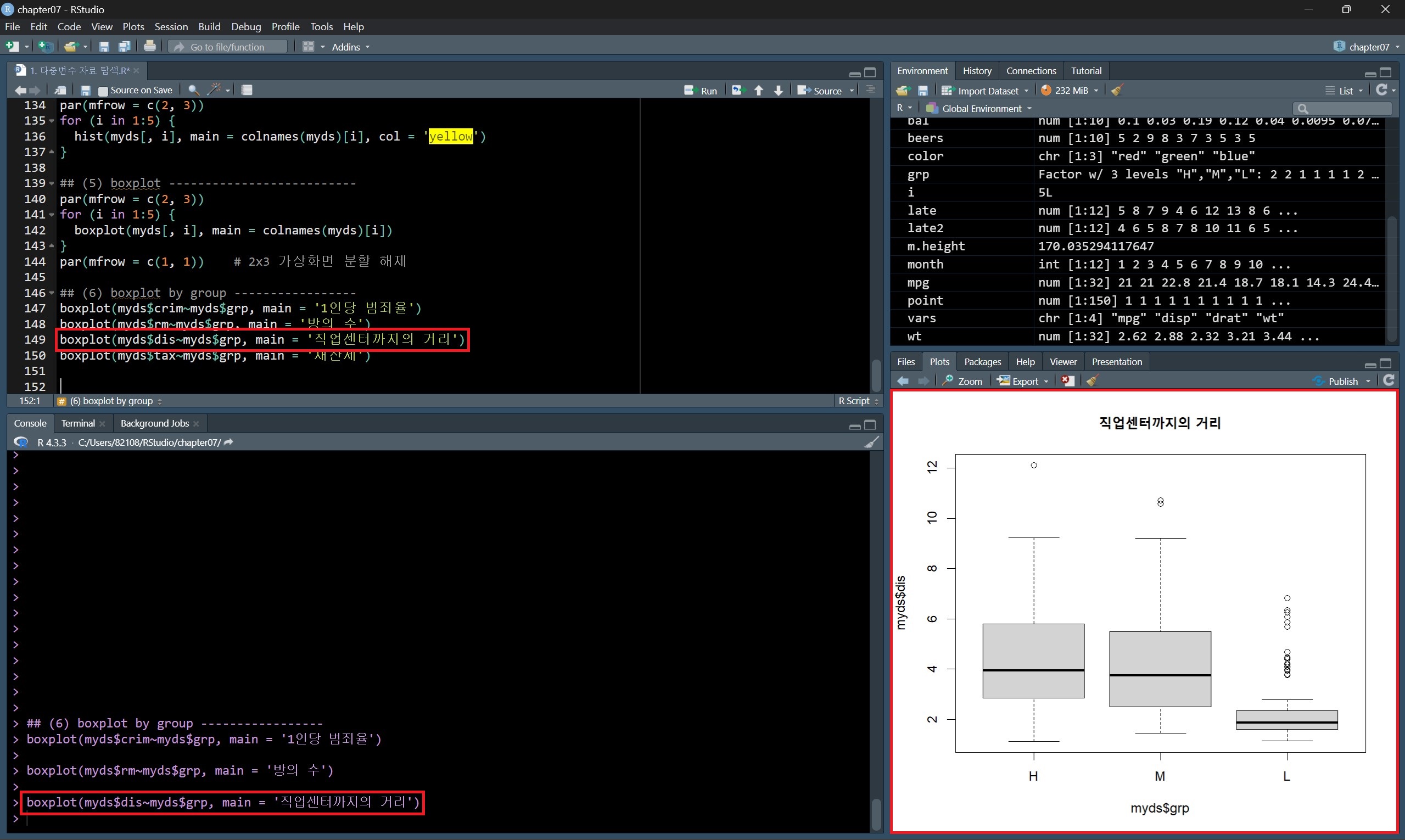1405x840 pixels.
Task: Click the Zoom plot button
Action: [962, 381]
